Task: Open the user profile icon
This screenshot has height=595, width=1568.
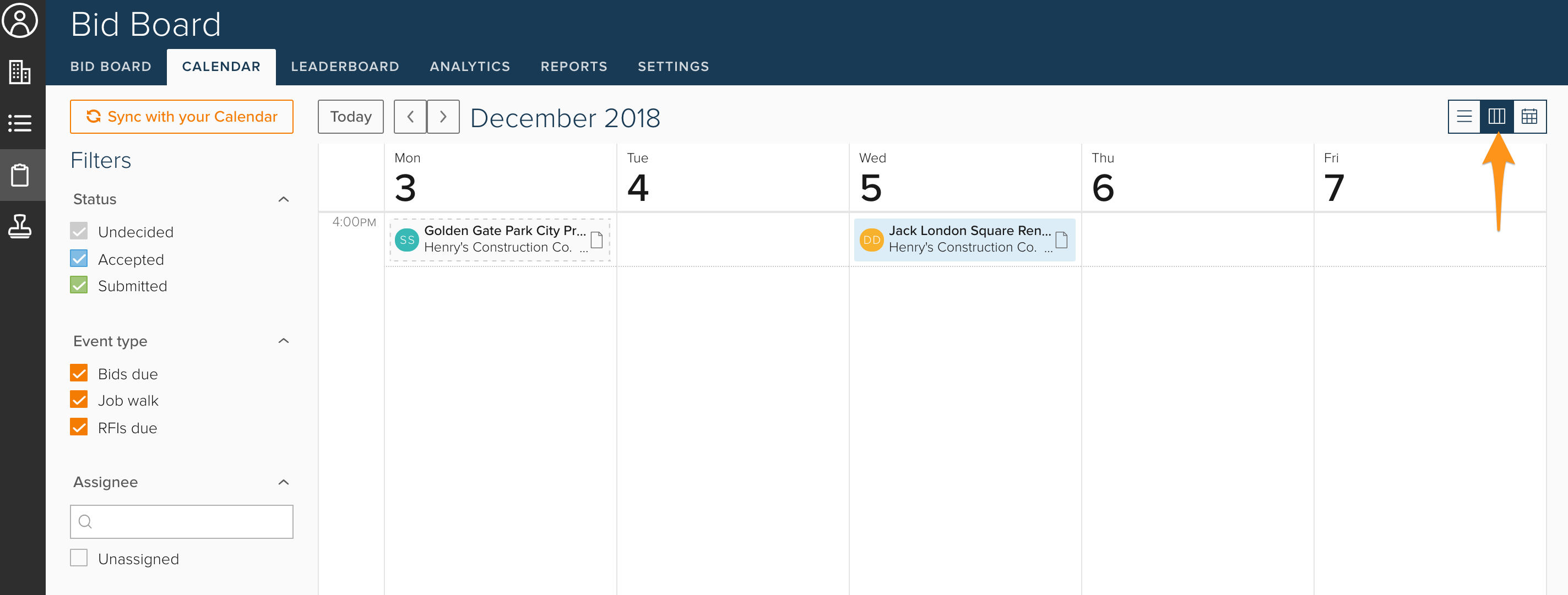Action: [x=20, y=21]
